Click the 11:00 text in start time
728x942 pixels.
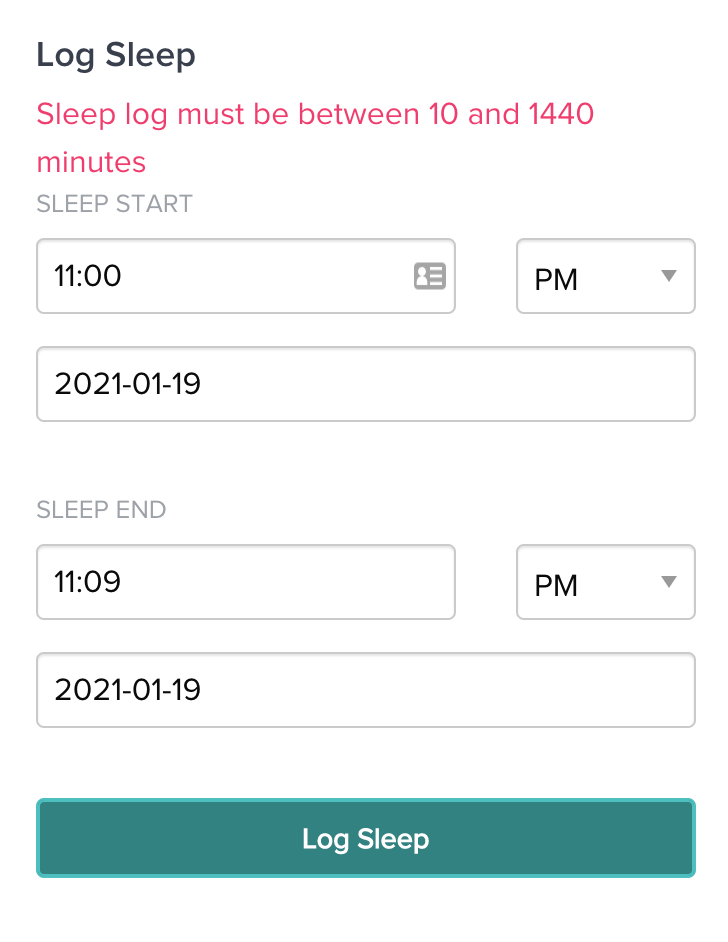click(88, 276)
